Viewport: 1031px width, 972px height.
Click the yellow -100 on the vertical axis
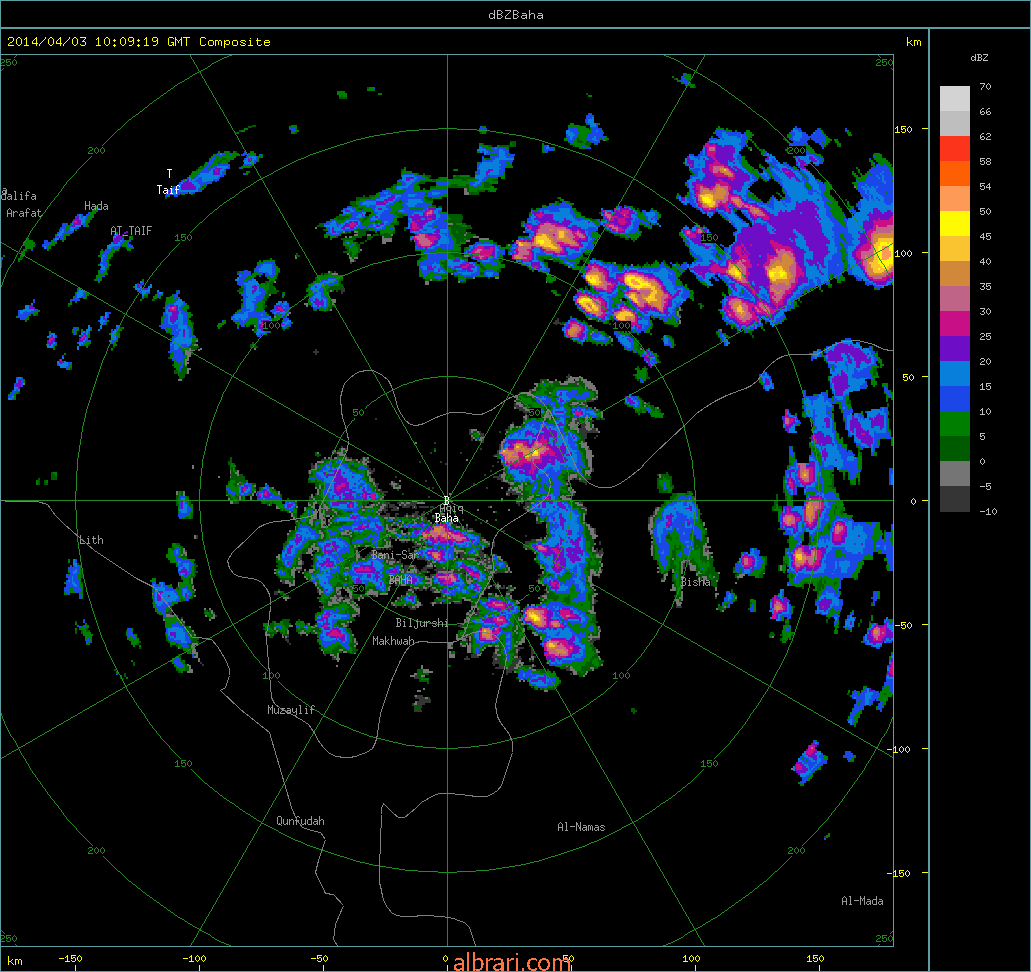(898, 749)
